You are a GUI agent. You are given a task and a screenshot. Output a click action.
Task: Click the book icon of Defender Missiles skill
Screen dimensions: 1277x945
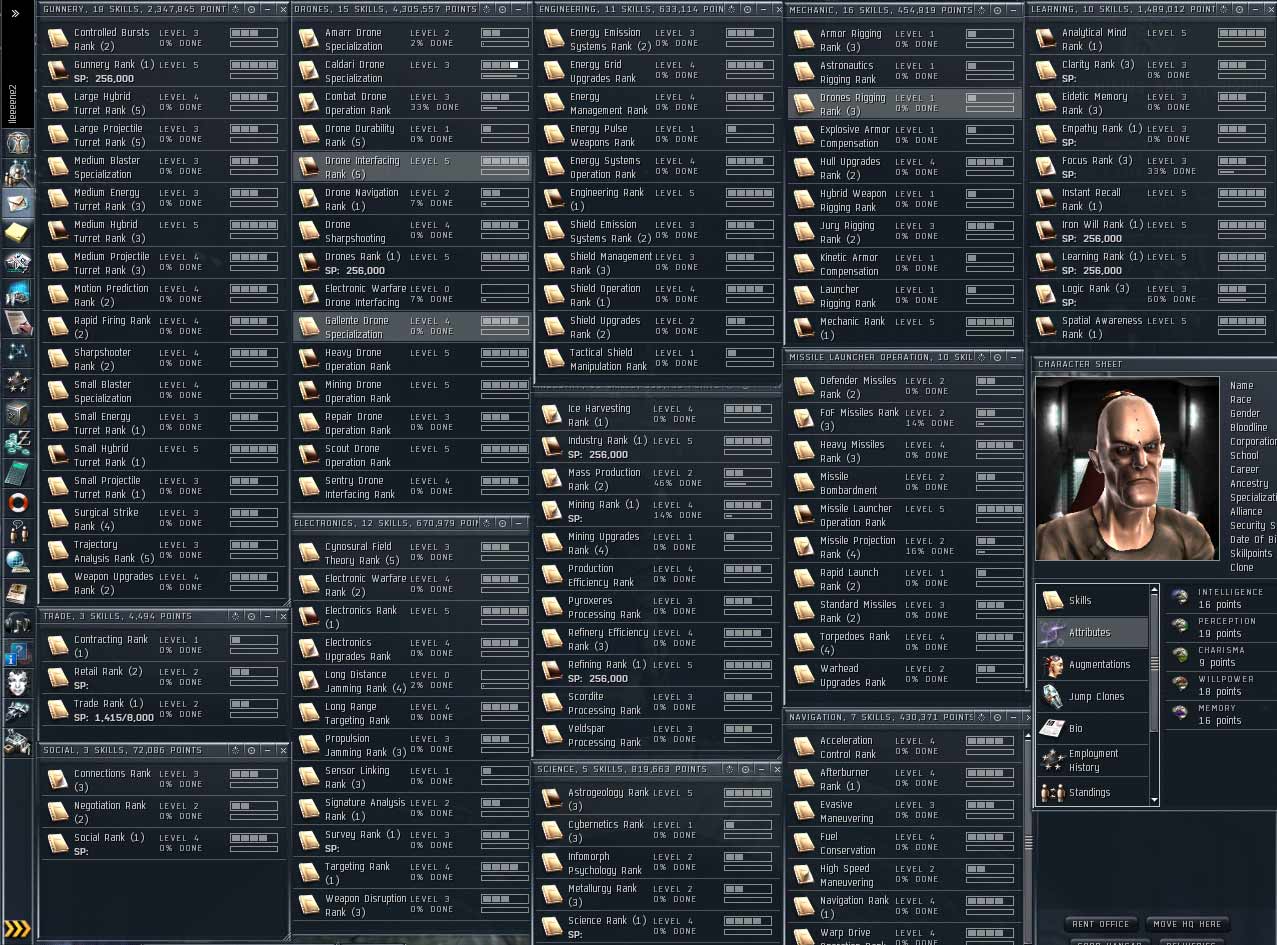[x=804, y=387]
